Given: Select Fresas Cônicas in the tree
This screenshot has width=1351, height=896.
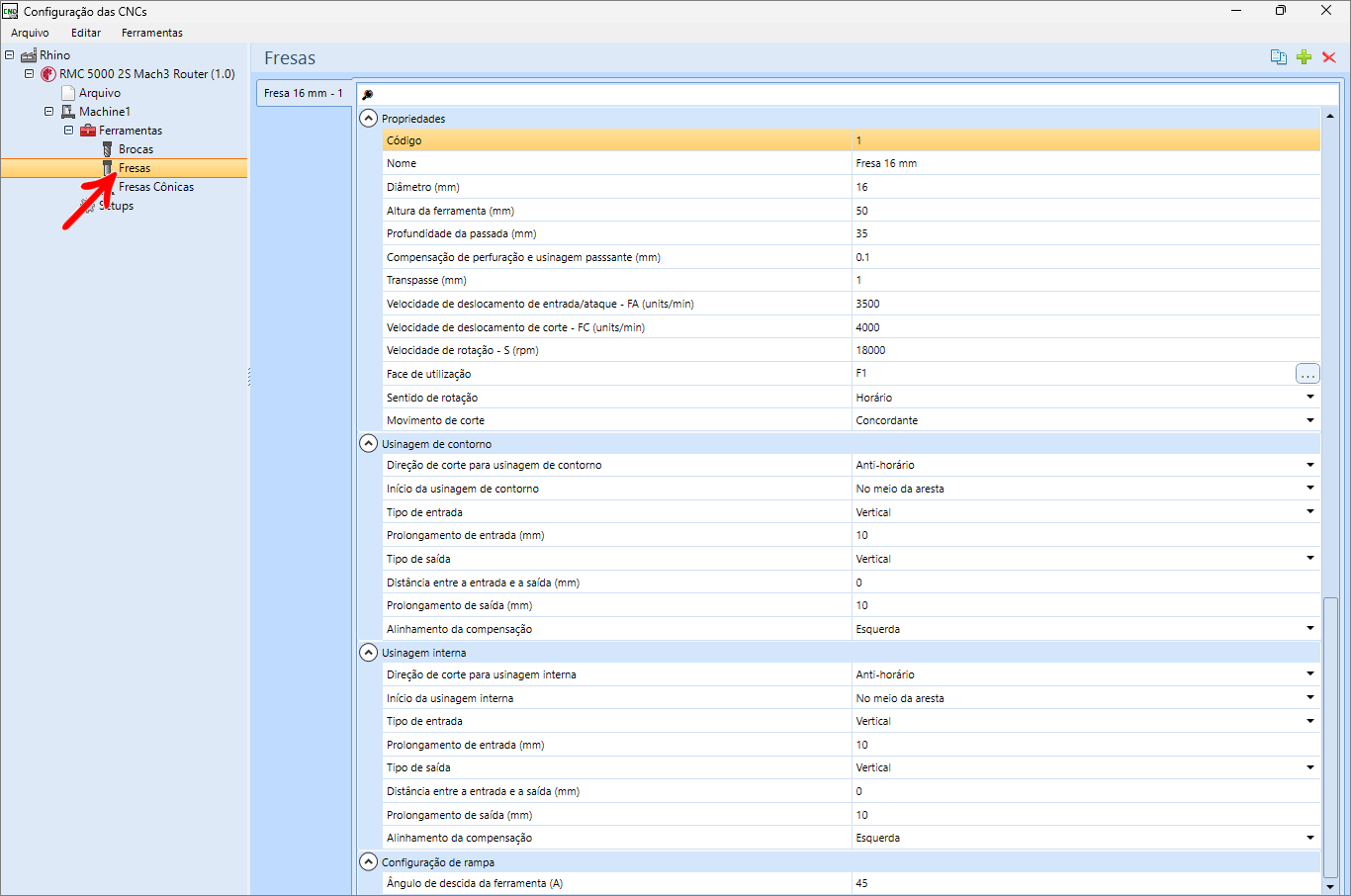Looking at the screenshot, I should pos(156,187).
